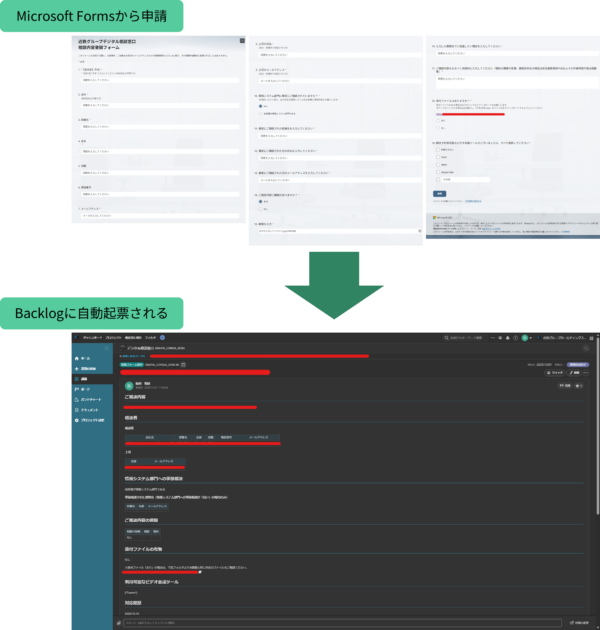The image size is (600, 630).
Task: Click the attachment clip icon beside comment box
Action: [119, 623]
